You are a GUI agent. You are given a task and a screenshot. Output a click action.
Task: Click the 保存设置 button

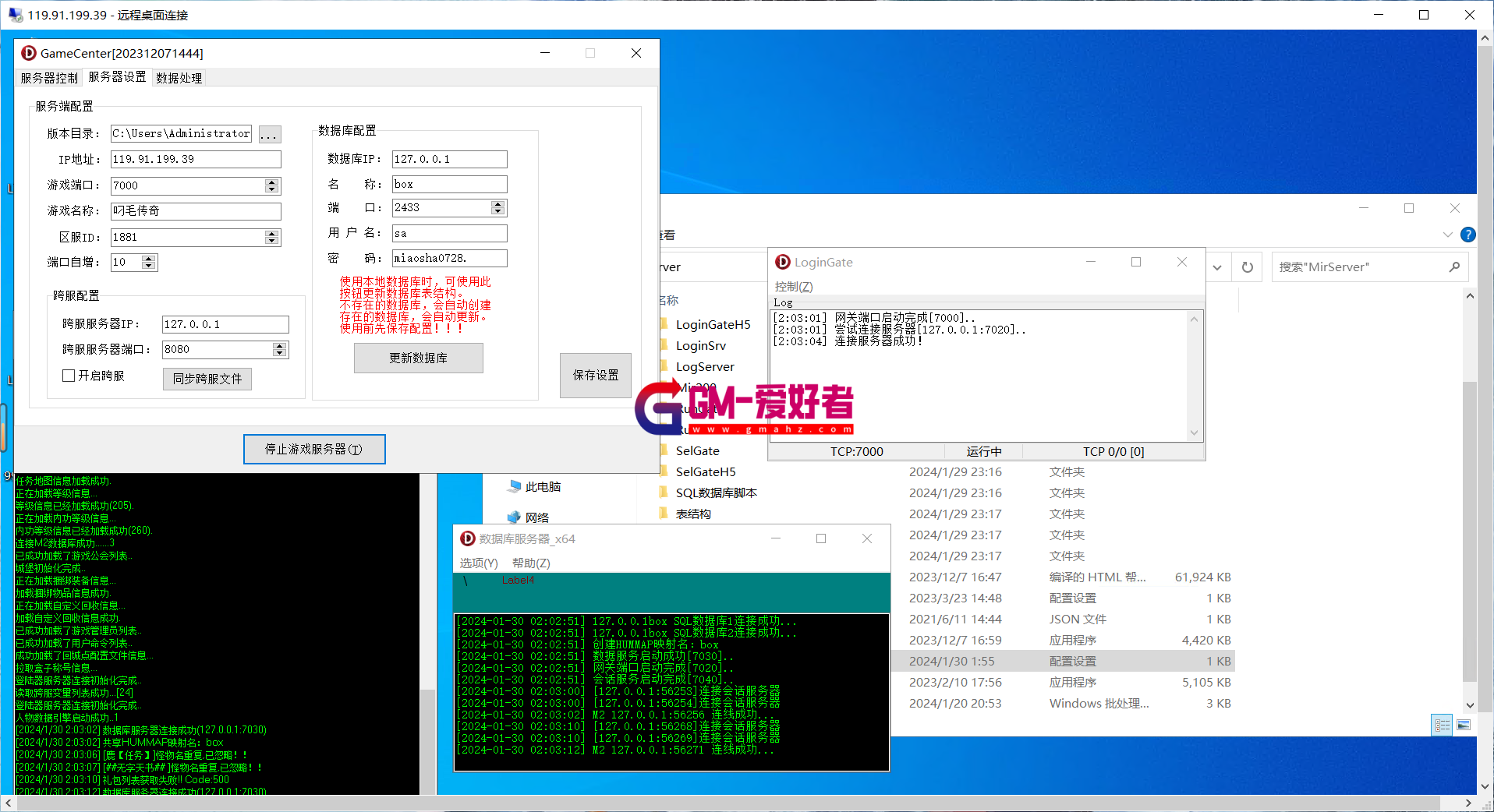pyautogui.click(x=596, y=375)
